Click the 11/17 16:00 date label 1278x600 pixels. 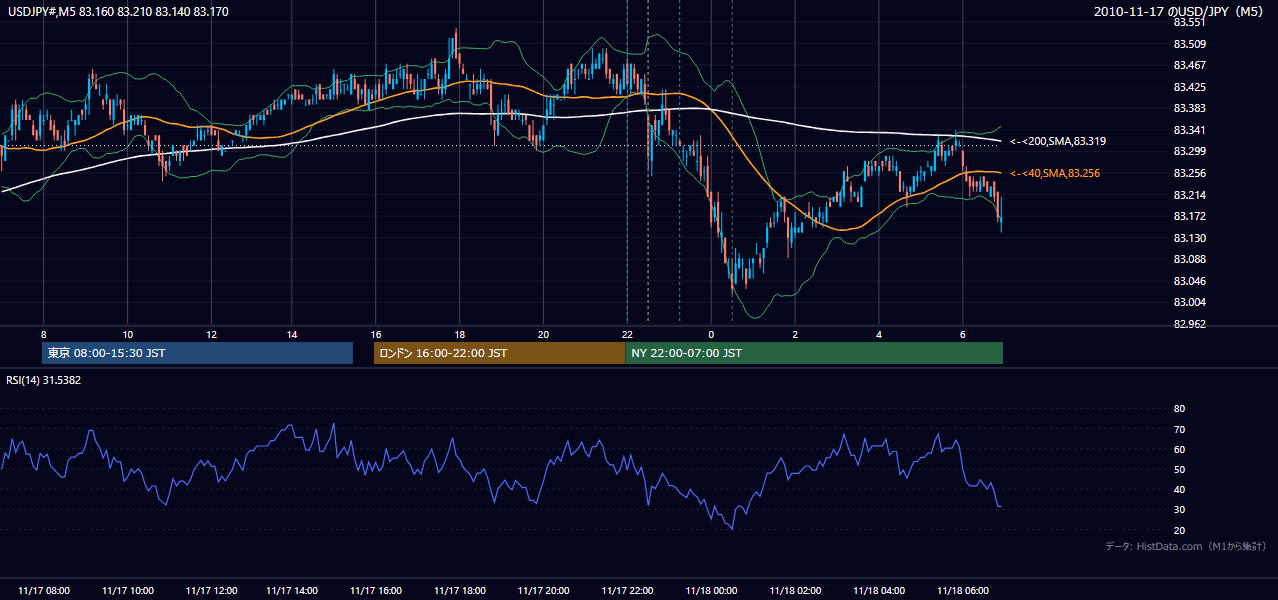(378, 591)
